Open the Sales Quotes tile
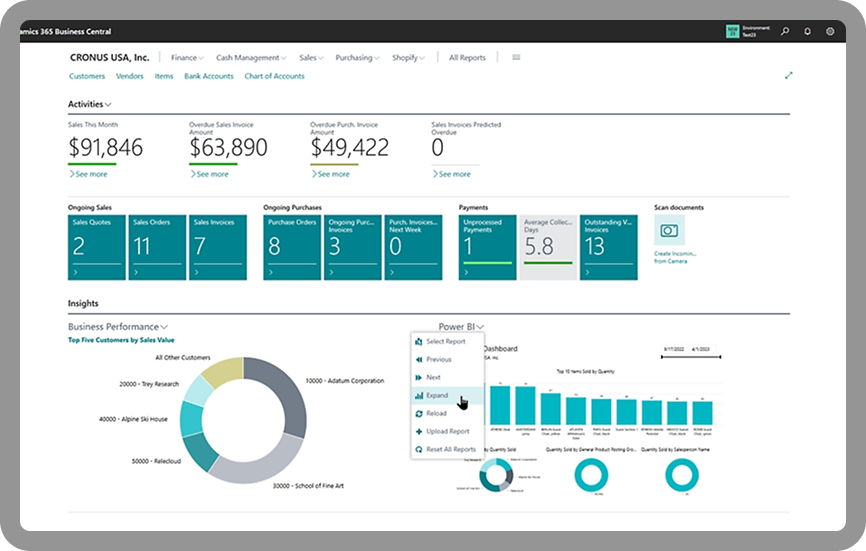866x551 pixels. (x=97, y=247)
